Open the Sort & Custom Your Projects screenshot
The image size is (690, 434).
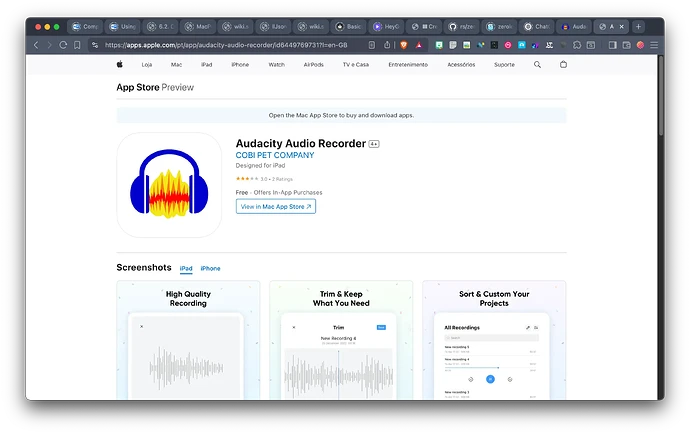(494, 340)
